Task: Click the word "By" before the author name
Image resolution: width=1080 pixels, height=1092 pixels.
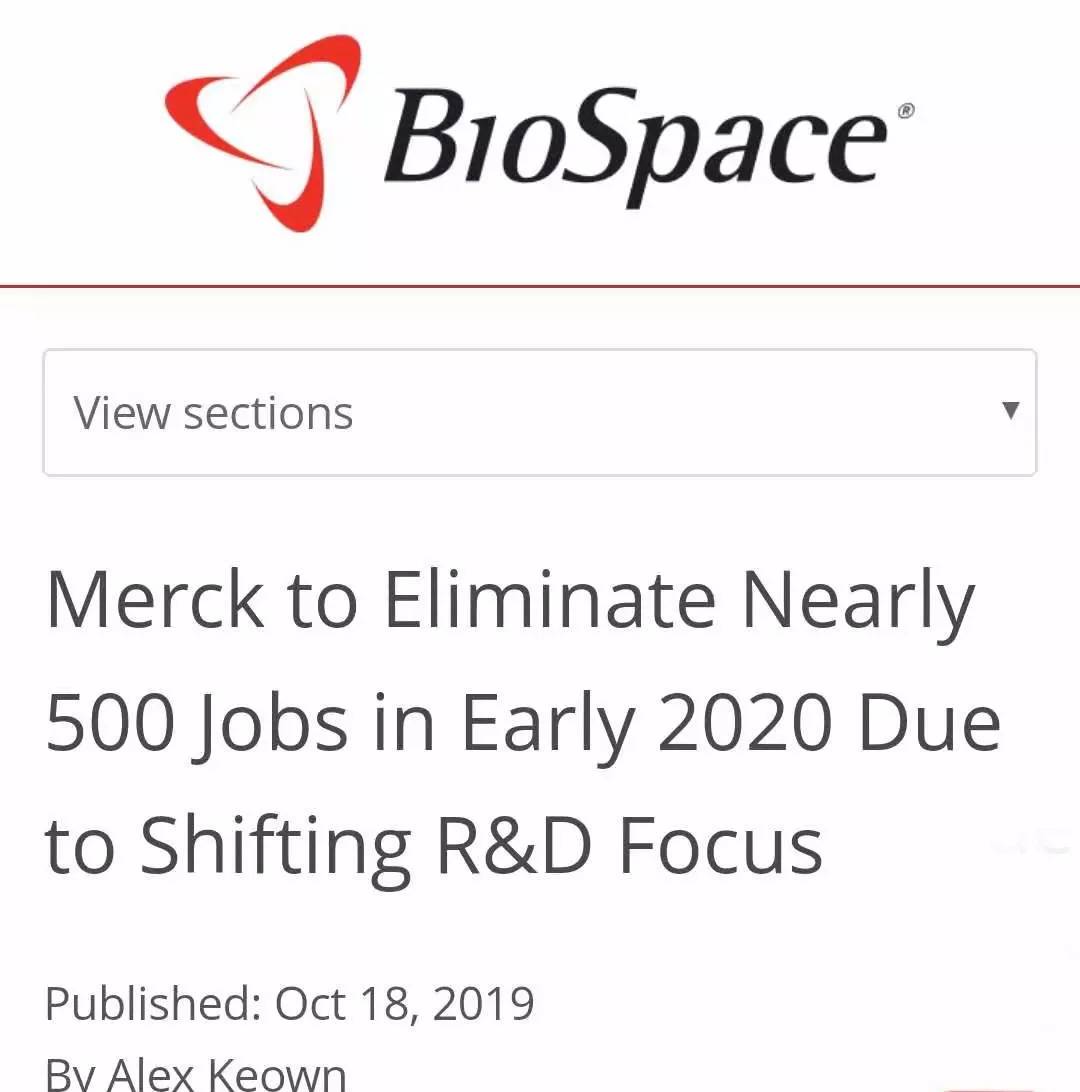Action: pos(70,1076)
